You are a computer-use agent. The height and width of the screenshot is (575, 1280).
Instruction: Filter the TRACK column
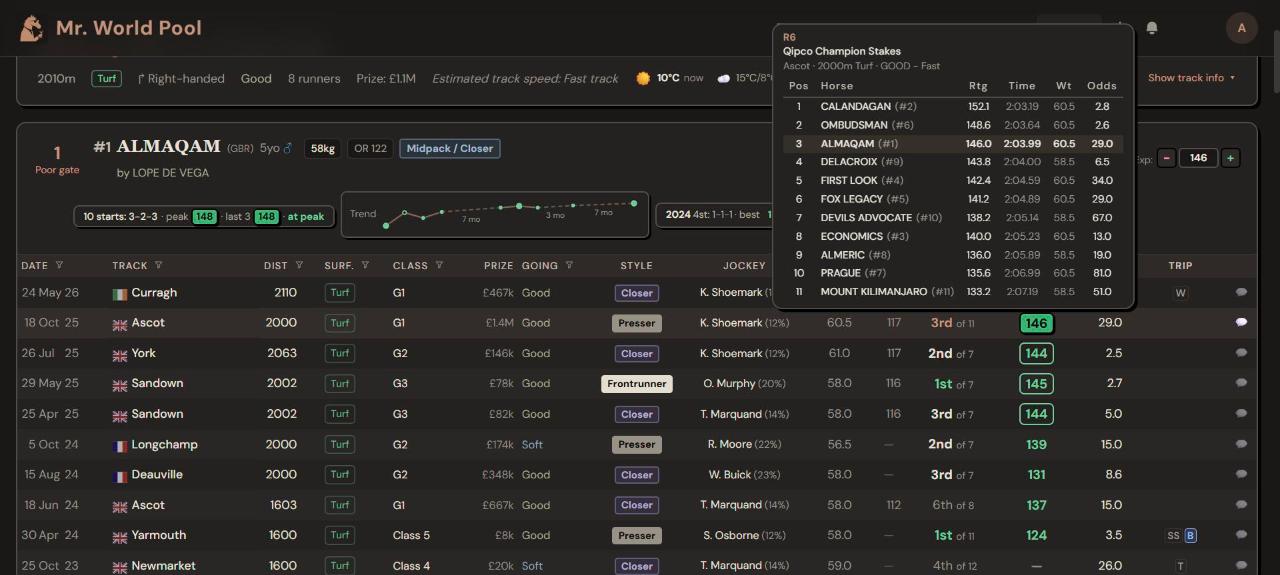pyautogui.click(x=158, y=266)
